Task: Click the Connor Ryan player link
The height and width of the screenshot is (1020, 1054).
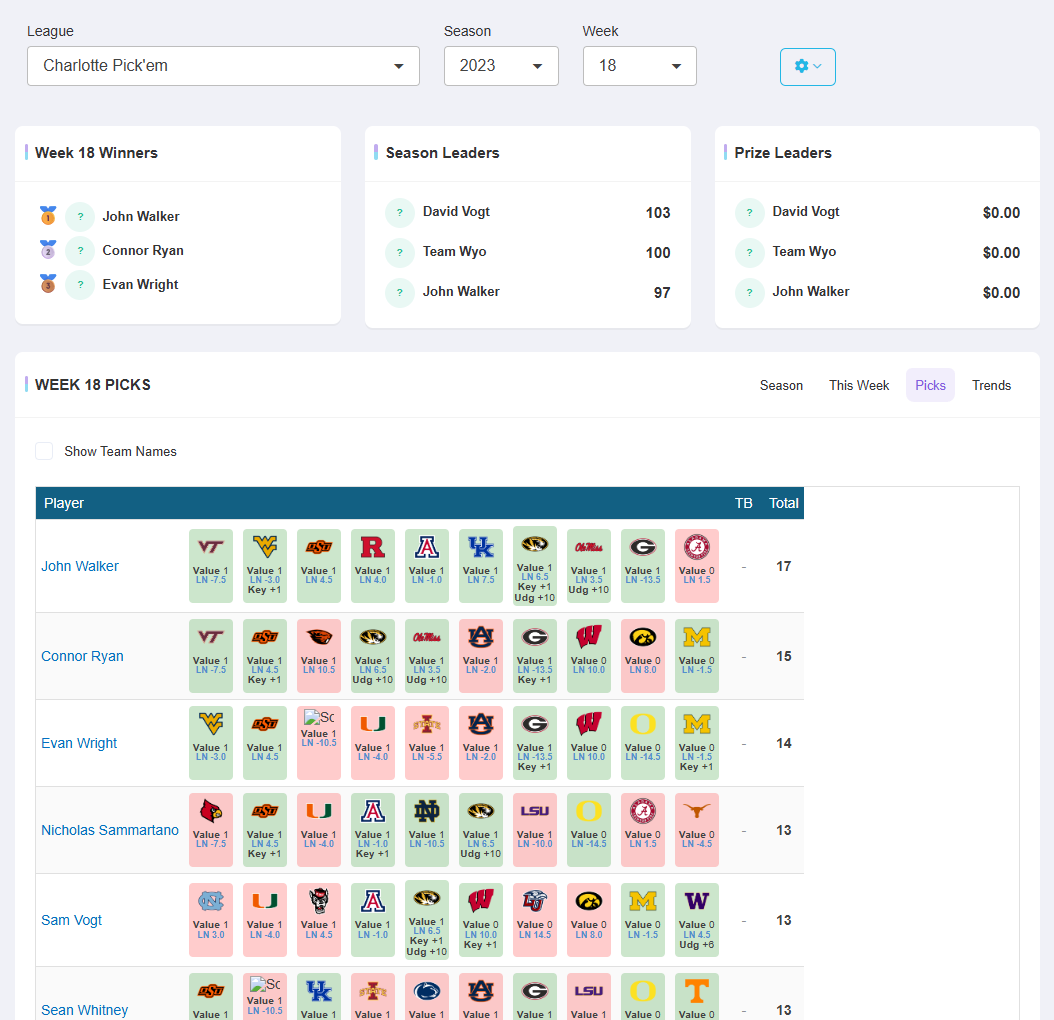Action: click(x=82, y=656)
